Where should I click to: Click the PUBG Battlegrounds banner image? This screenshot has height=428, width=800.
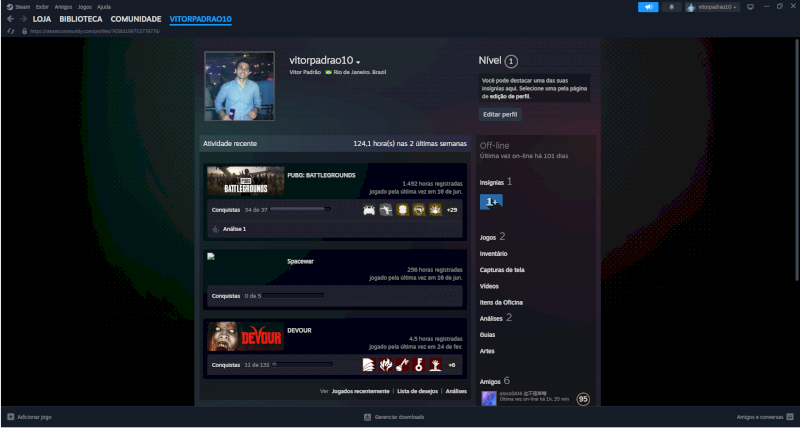(x=245, y=181)
